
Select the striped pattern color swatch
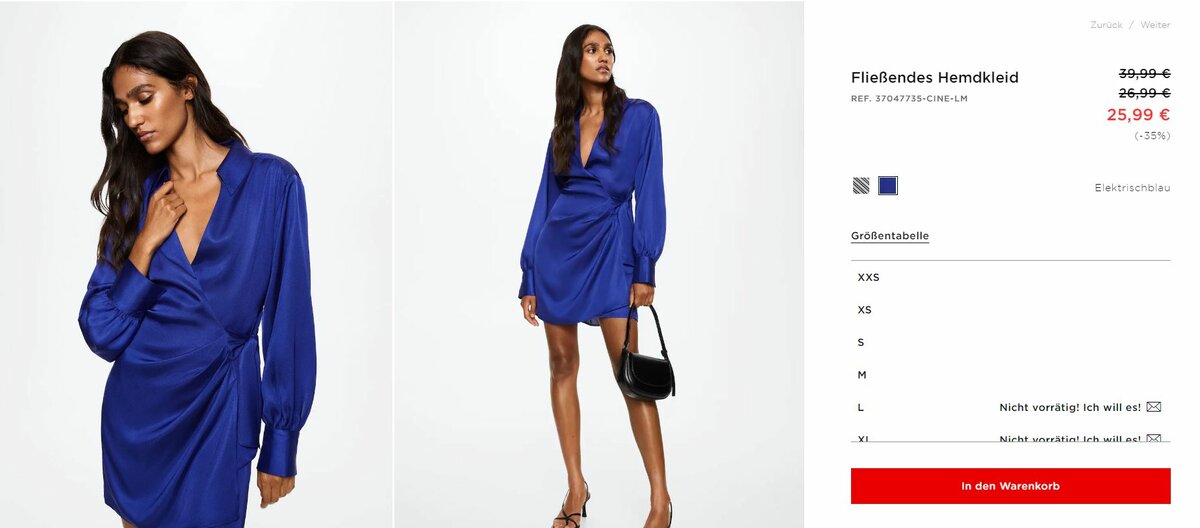click(861, 185)
